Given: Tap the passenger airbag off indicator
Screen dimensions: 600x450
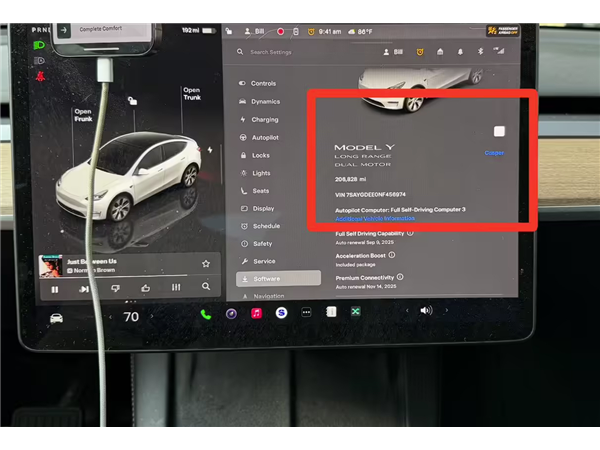Looking at the screenshot, I should [x=502, y=31].
